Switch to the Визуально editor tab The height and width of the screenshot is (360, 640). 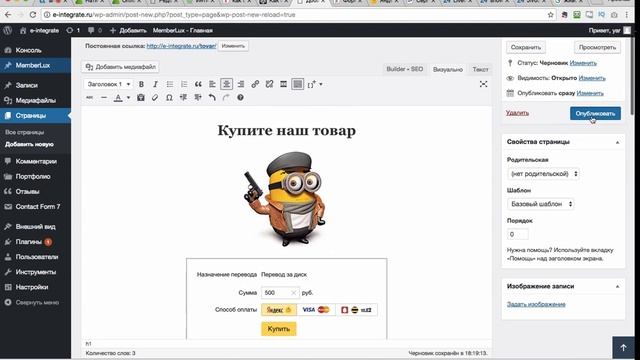coord(448,69)
